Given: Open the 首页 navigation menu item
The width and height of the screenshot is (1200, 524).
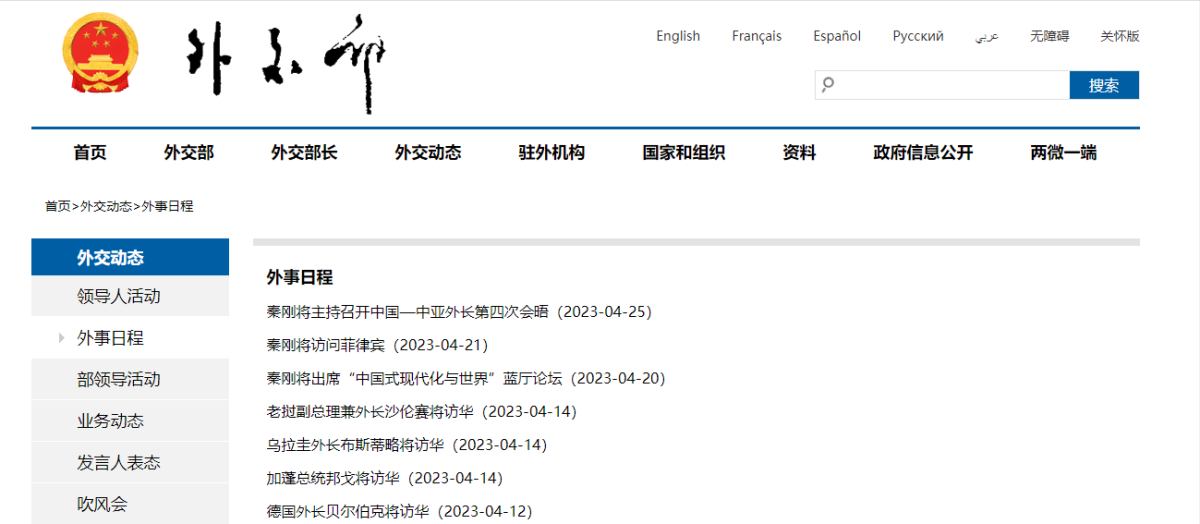Looking at the screenshot, I should (x=90, y=153).
